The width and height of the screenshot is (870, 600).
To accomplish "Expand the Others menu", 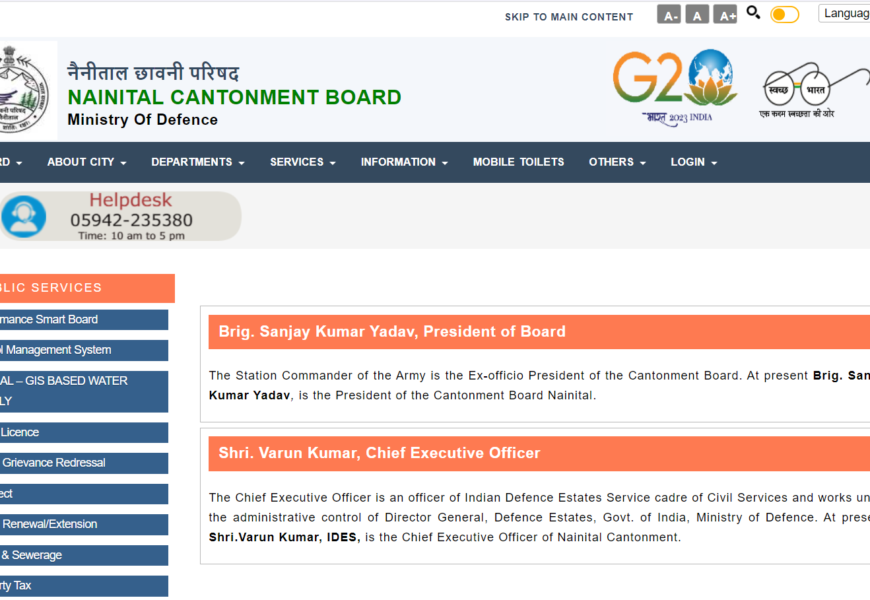I will (x=617, y=162).
